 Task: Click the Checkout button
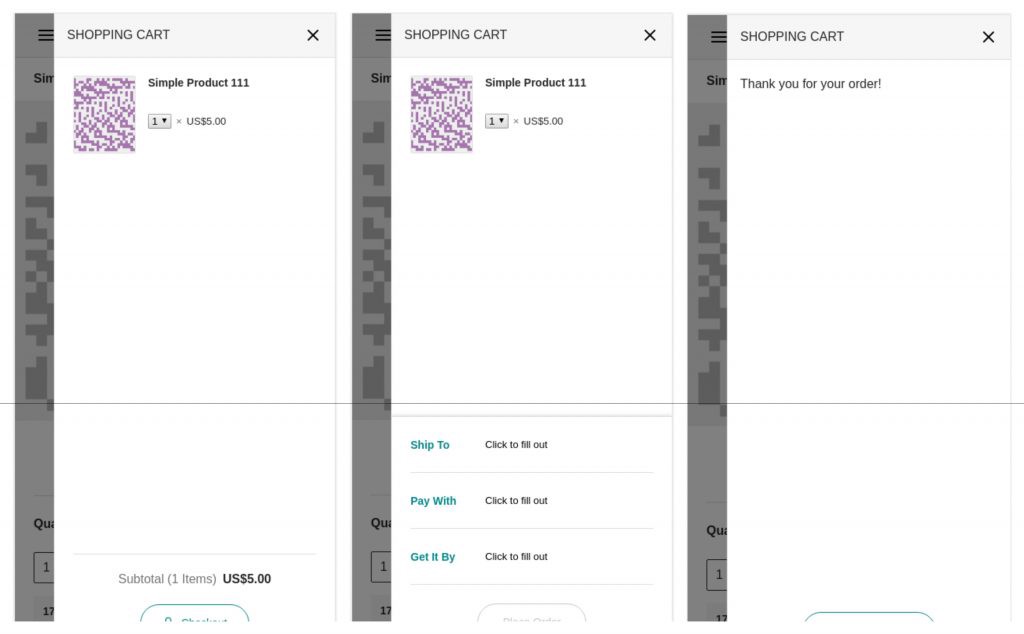(195, 616)
